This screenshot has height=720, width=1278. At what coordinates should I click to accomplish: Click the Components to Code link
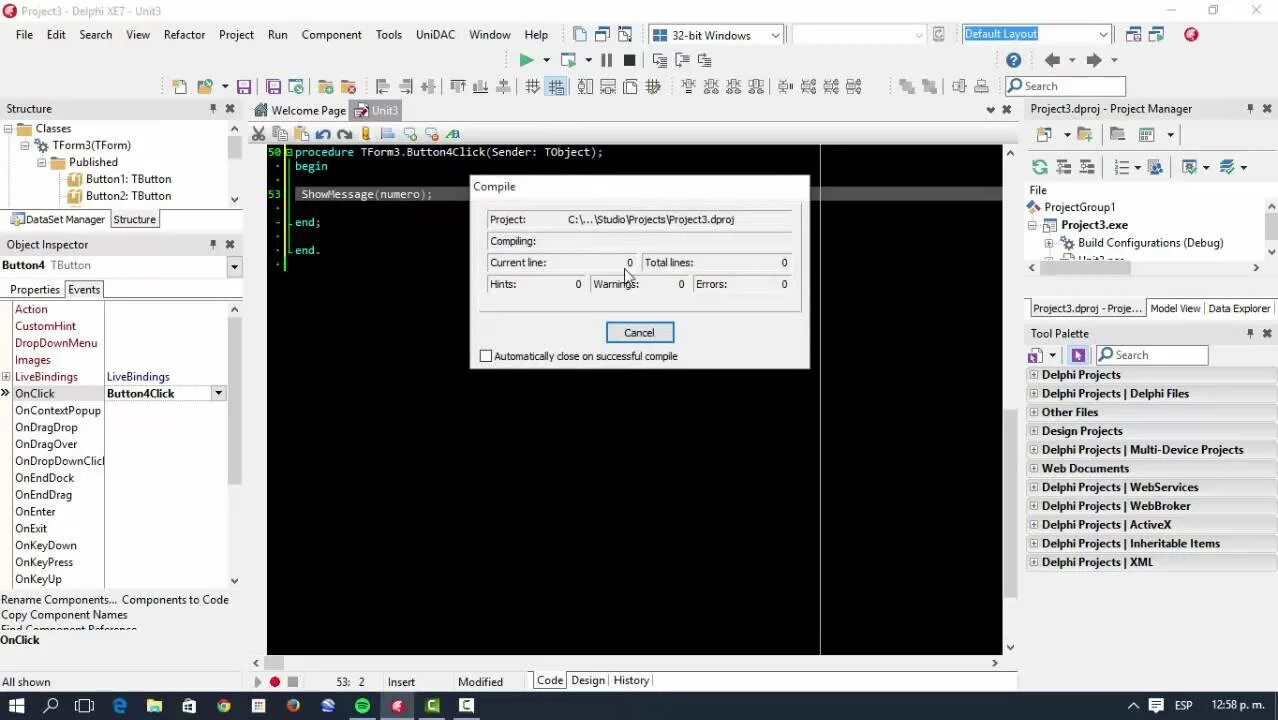[x=175, y=600]
